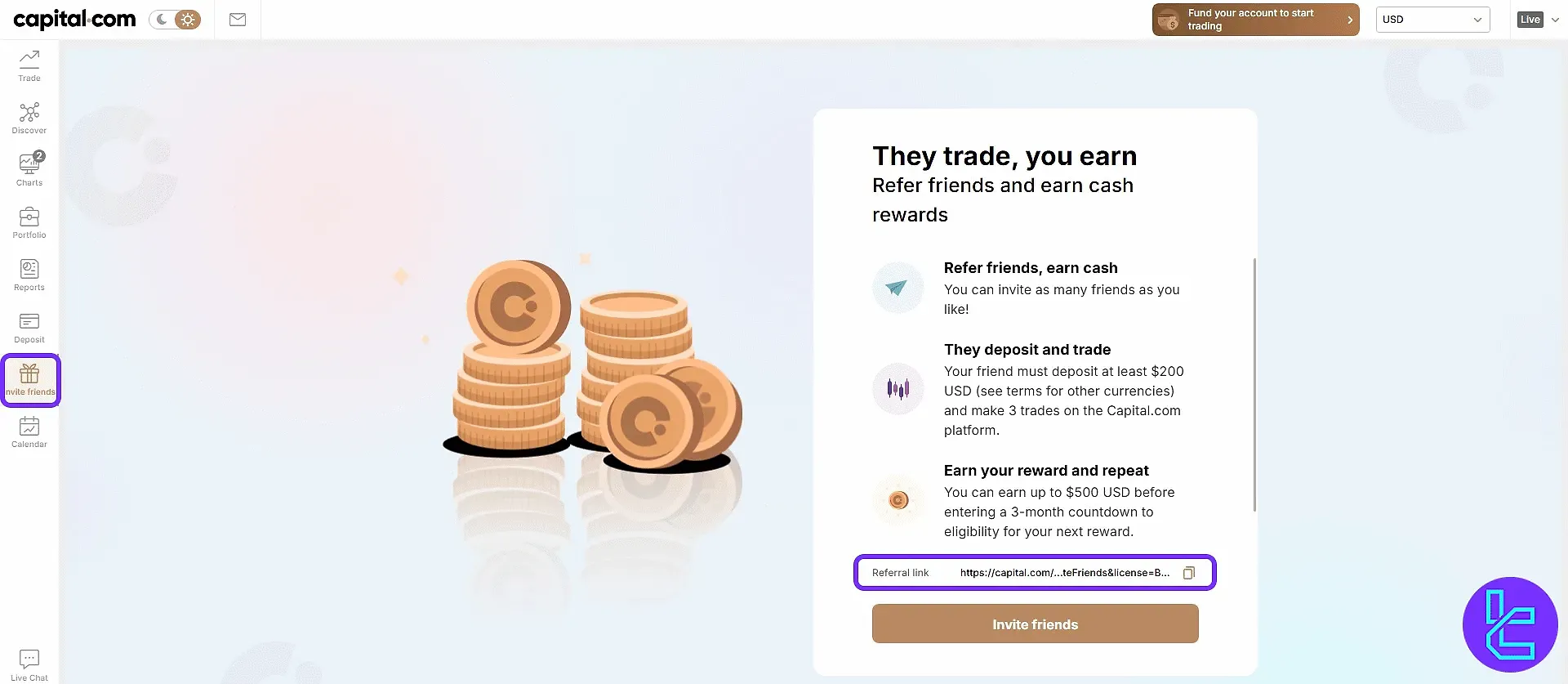The height and width of the screenshot is (684, 1568).
Task: Copy the referral link
Action: 1189,573
